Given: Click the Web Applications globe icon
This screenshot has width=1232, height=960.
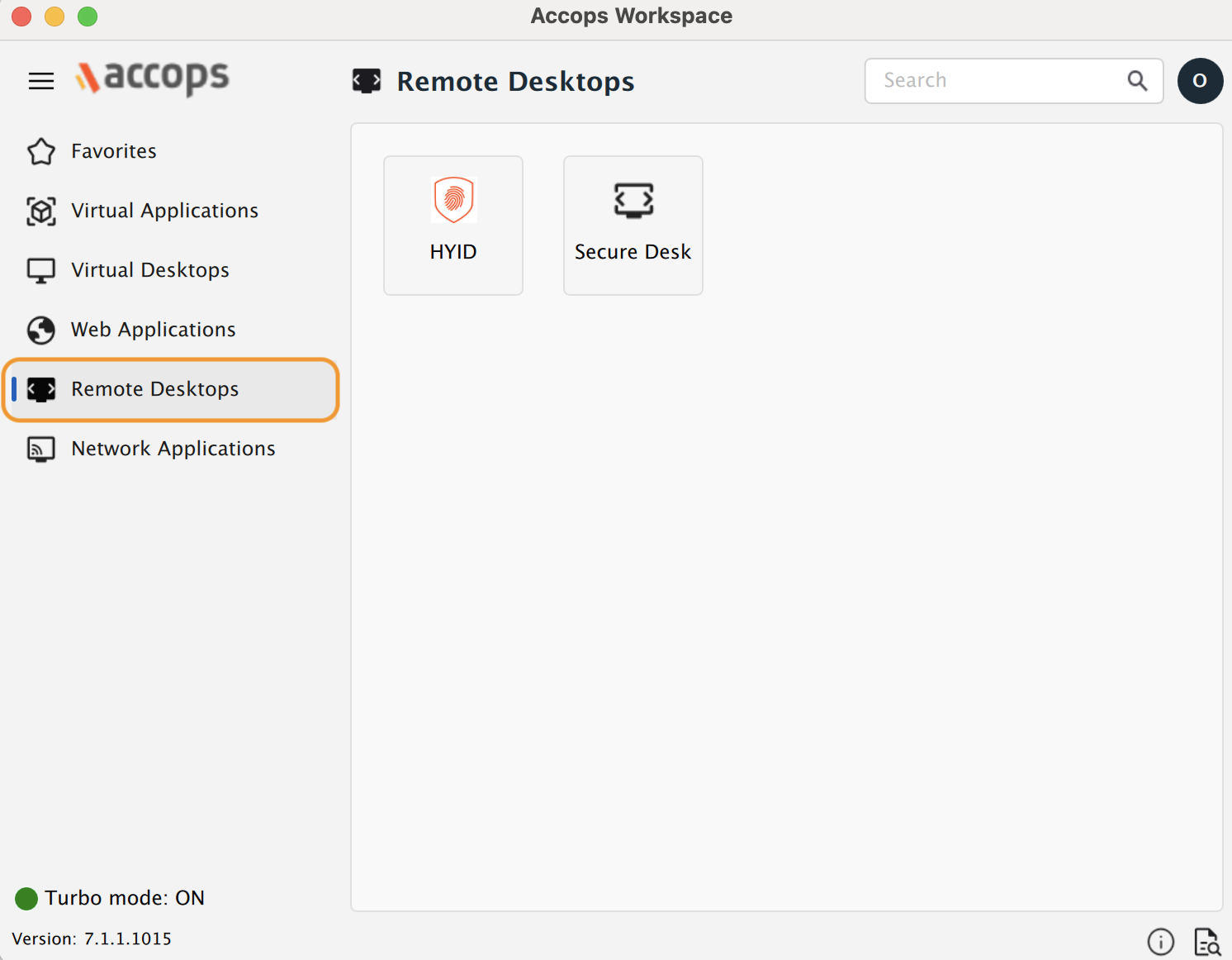Looking at the screenshot, I should click(41, 330).
